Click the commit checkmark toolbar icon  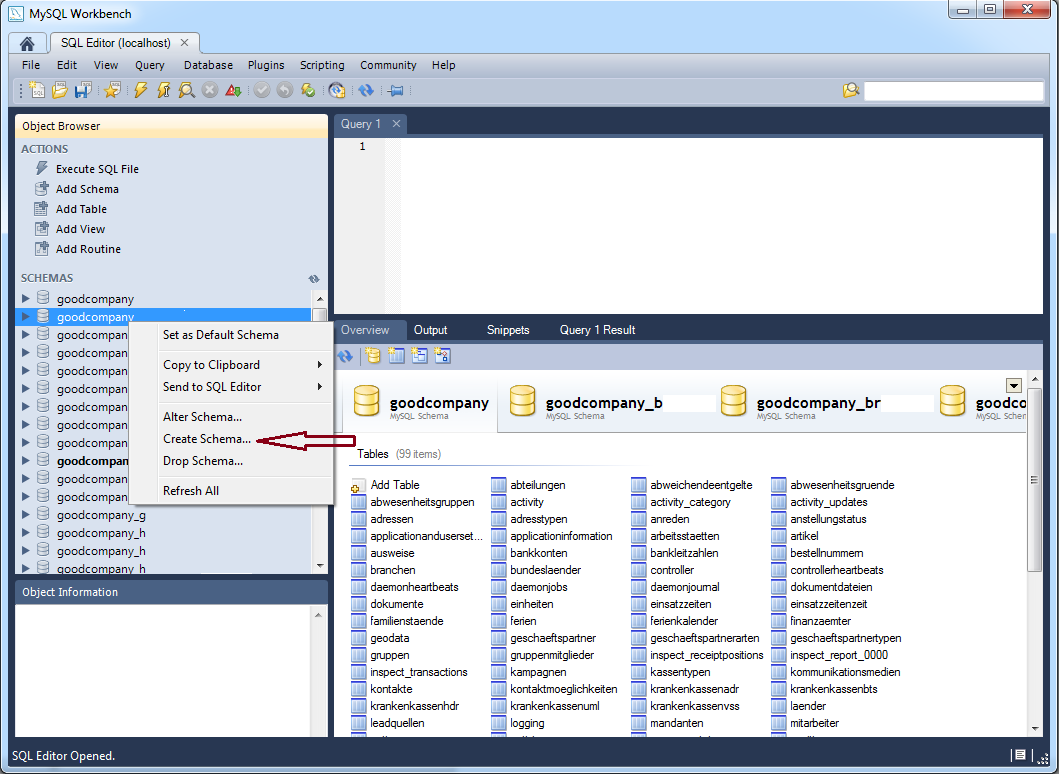point(262,90)
